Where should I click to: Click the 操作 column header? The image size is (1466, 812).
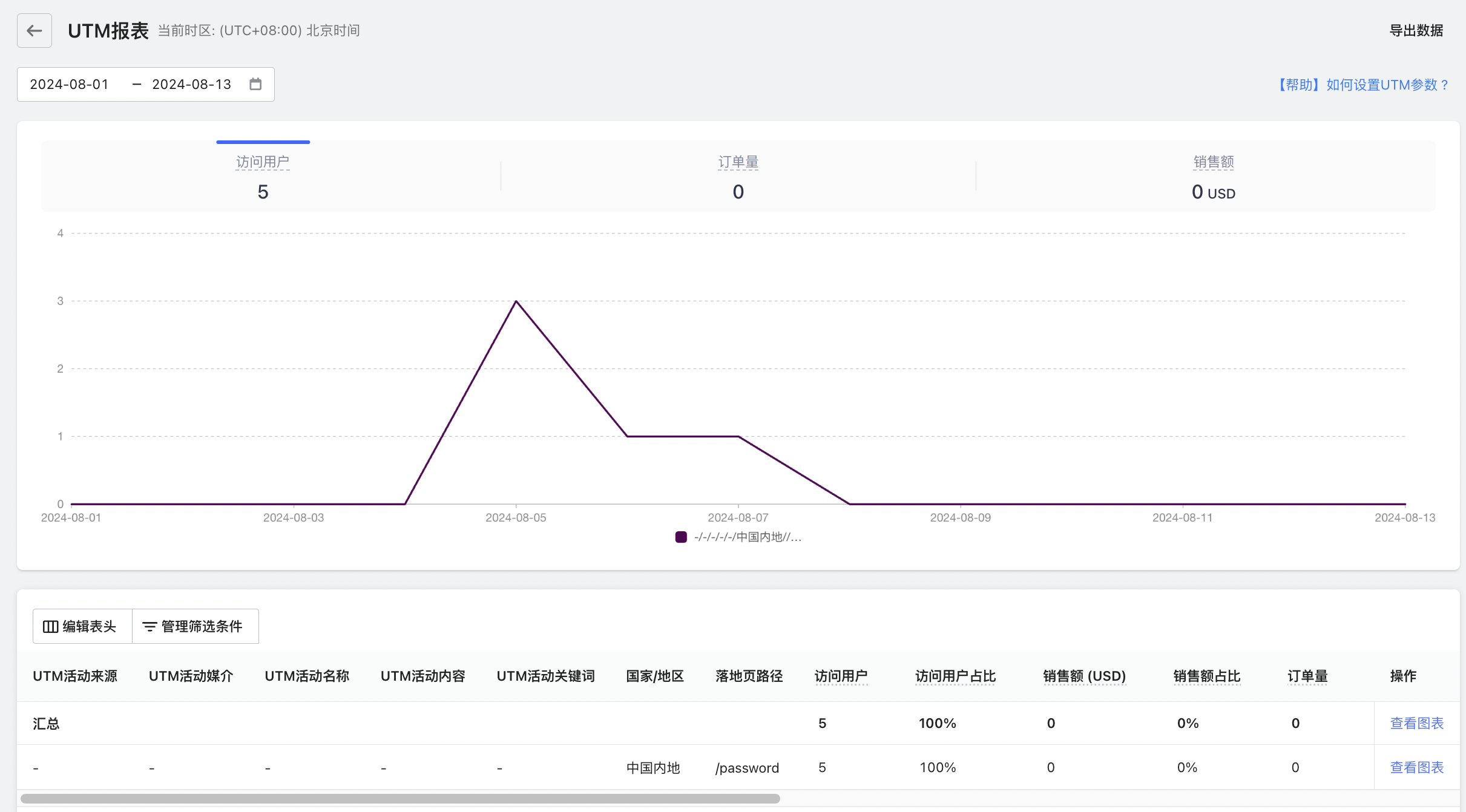click(x=1403, y=676)
